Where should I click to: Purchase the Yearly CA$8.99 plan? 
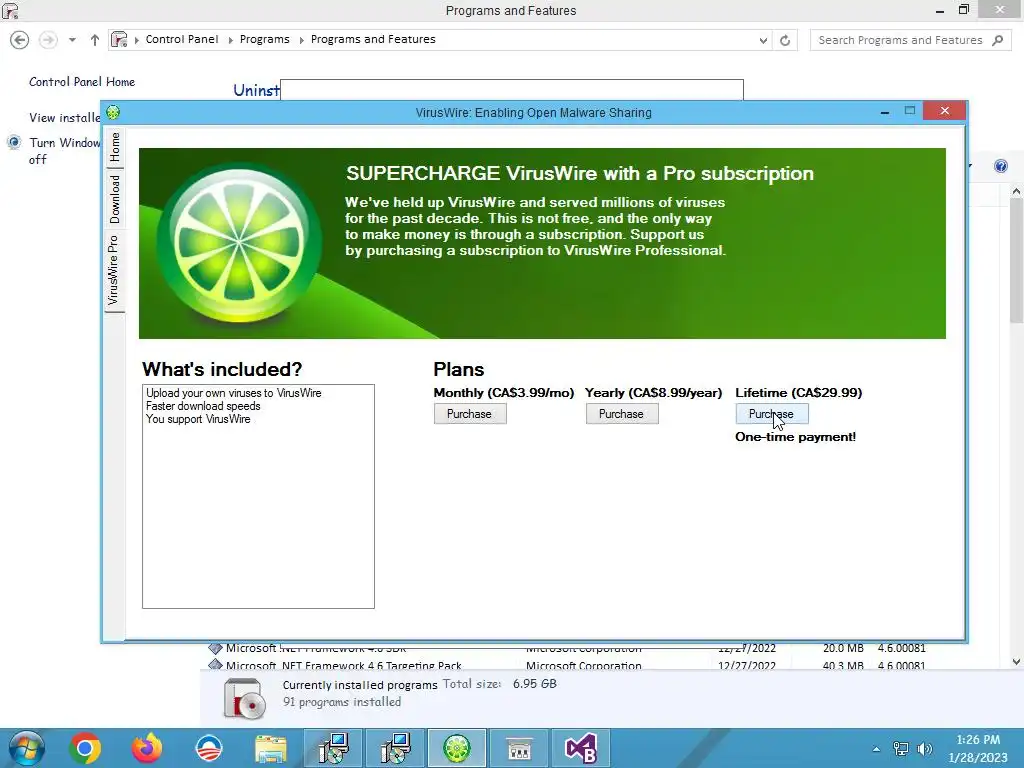(622, 414)
